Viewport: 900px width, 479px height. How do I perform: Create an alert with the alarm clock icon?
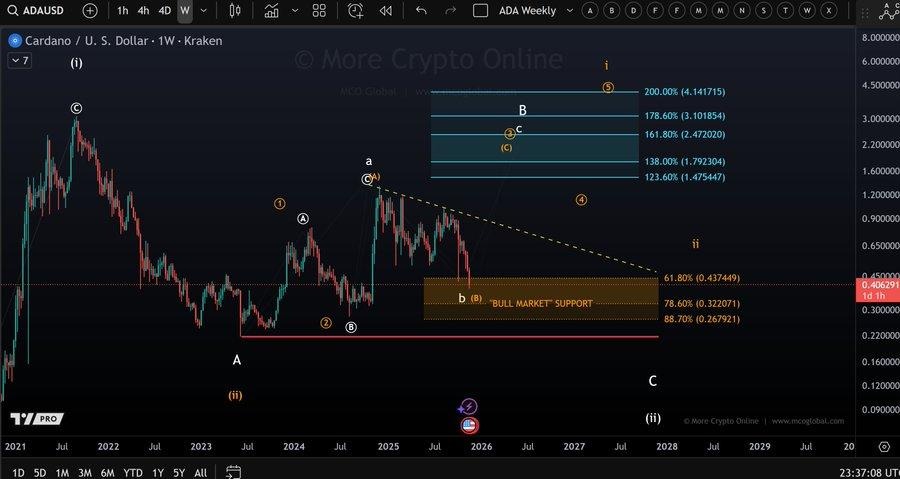(x=355, y=10)
